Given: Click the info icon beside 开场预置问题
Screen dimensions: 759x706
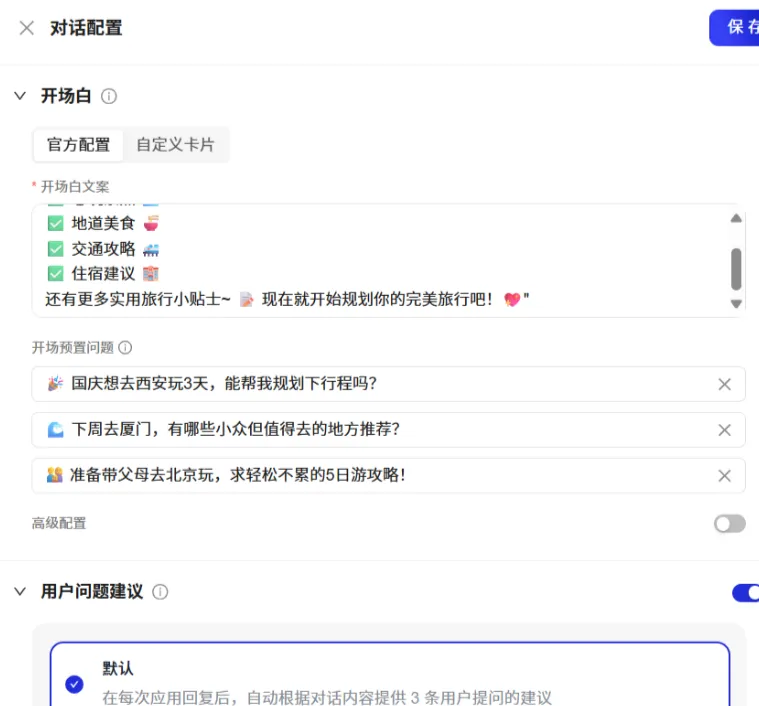Looking at the screenshot, I should 125,347.
